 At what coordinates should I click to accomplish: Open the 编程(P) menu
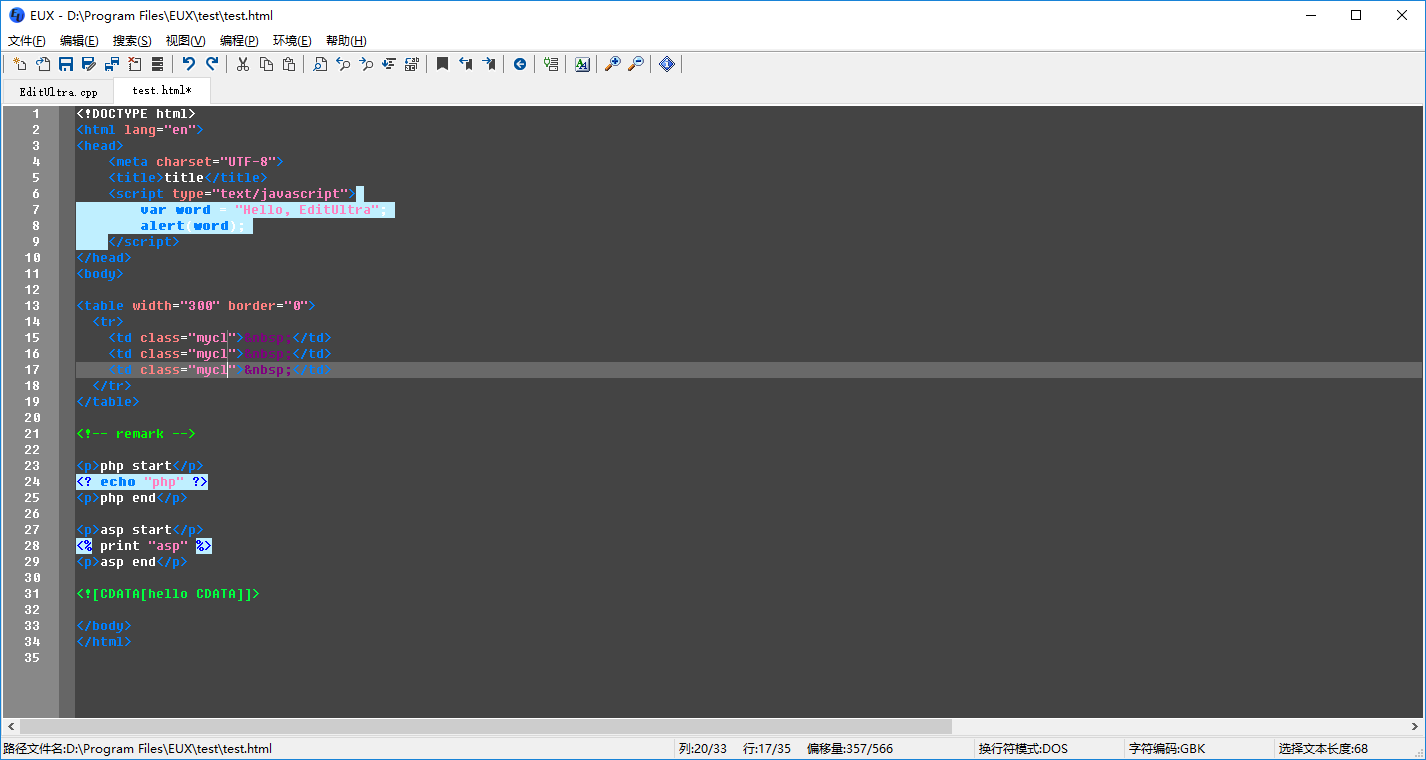(x=239, y=41)
